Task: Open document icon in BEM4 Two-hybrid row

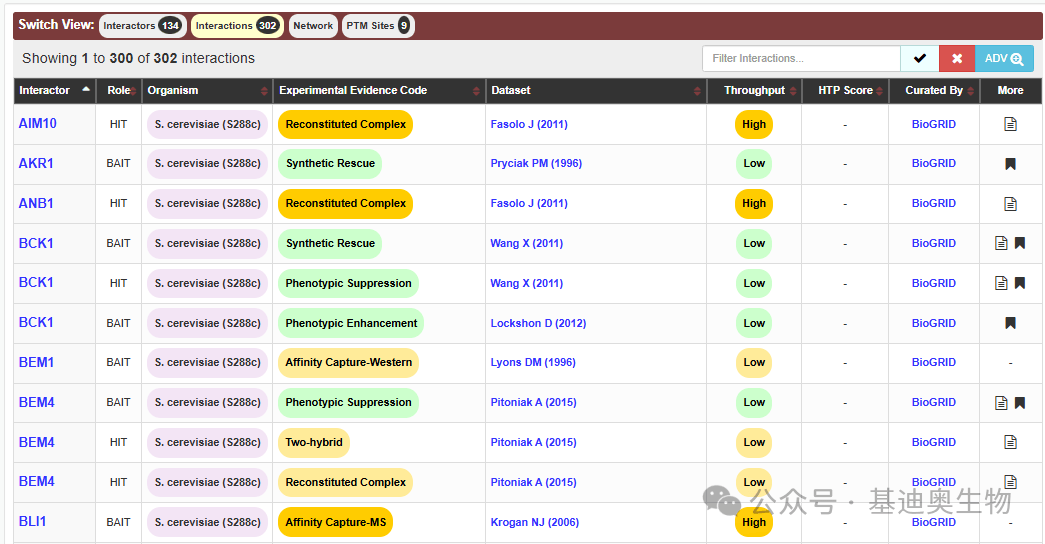Action: click(x=1010, y=442)
